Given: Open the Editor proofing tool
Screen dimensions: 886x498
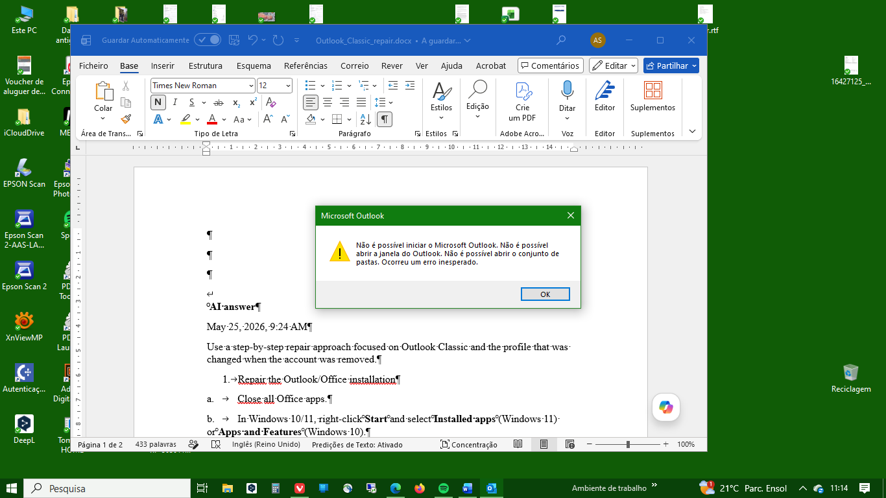Looking at the screenshot, I should pyautogui.click(x=604, y=96).
